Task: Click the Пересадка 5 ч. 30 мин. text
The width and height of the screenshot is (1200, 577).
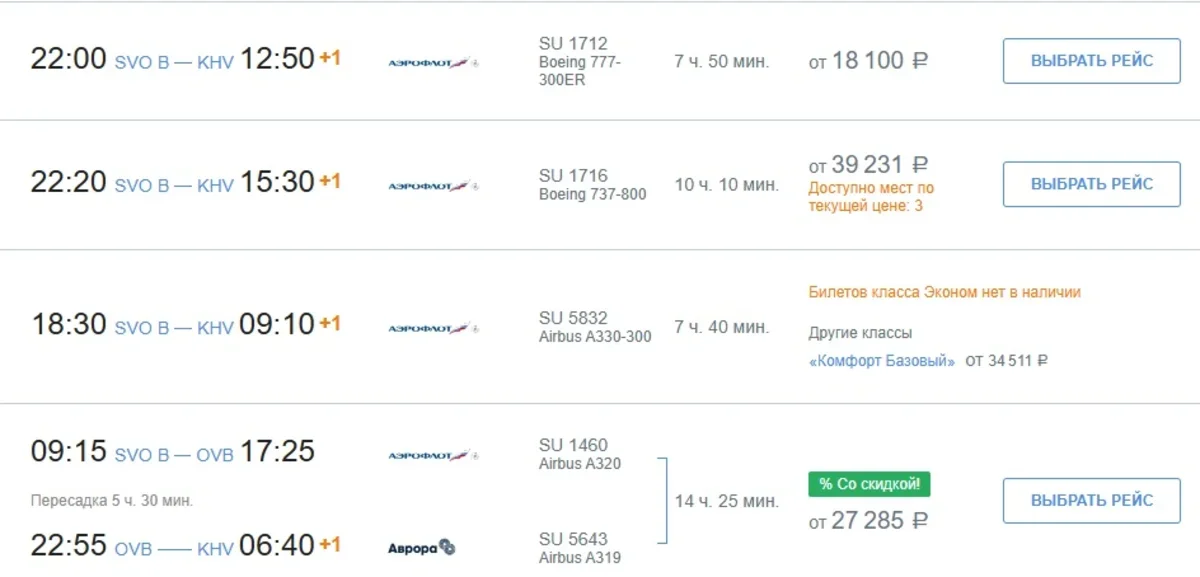Action: point(112,500)
